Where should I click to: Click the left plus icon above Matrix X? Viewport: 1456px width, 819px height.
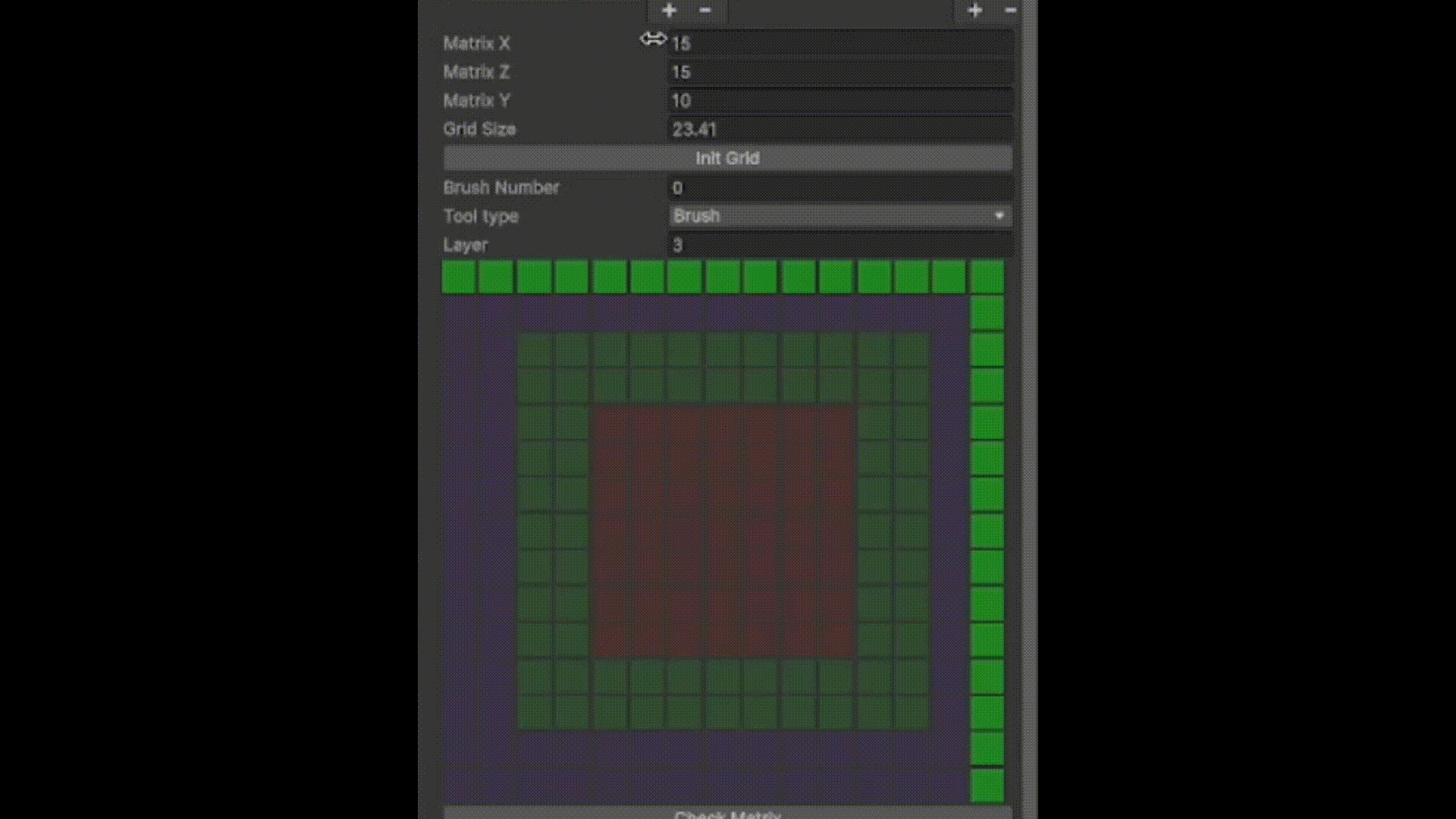tap(669, 11)
